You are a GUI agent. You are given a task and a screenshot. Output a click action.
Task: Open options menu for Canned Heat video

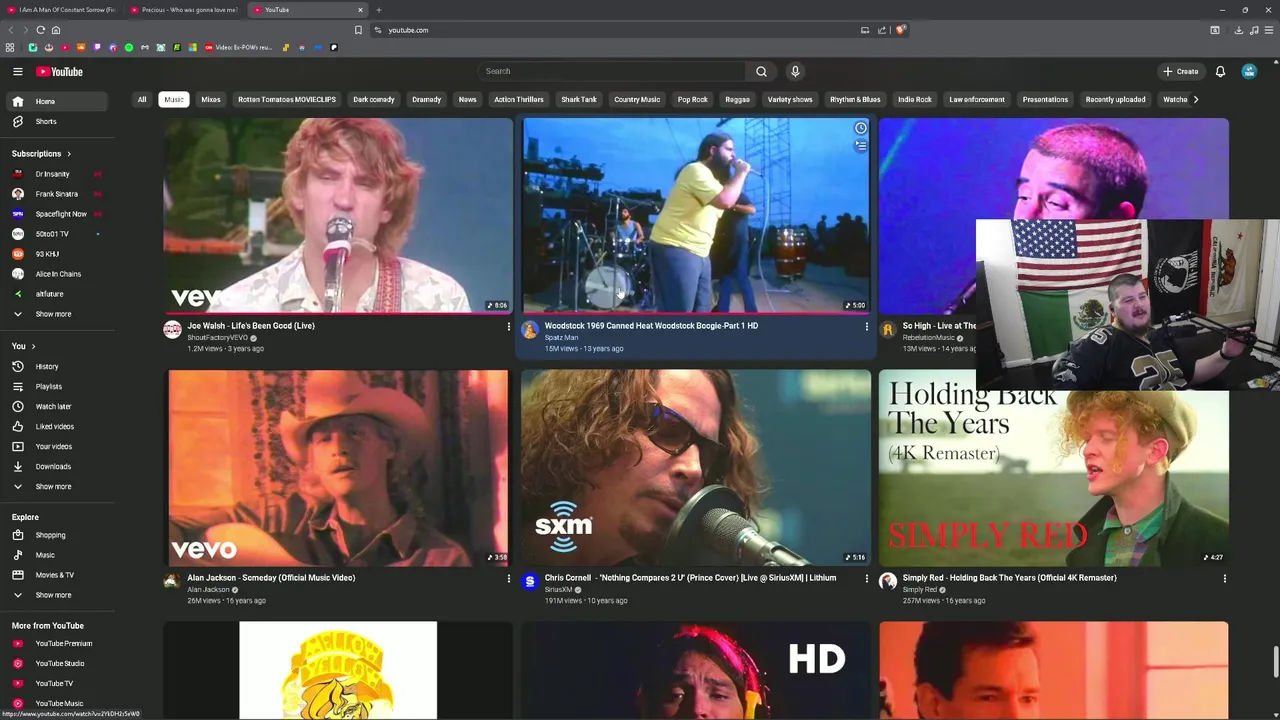[866, 327]
